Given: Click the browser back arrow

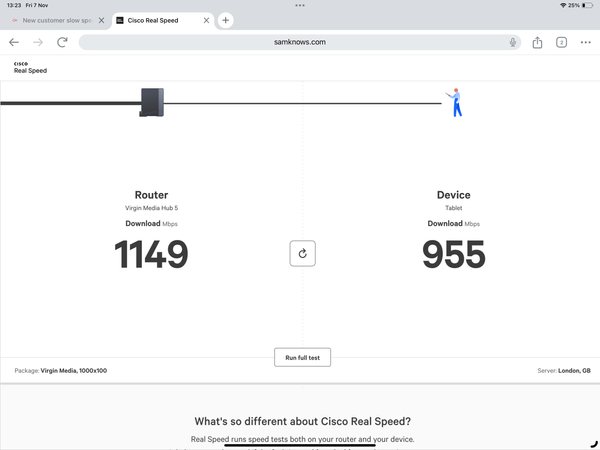Looking at the screenshot, I should coord(14,42).
